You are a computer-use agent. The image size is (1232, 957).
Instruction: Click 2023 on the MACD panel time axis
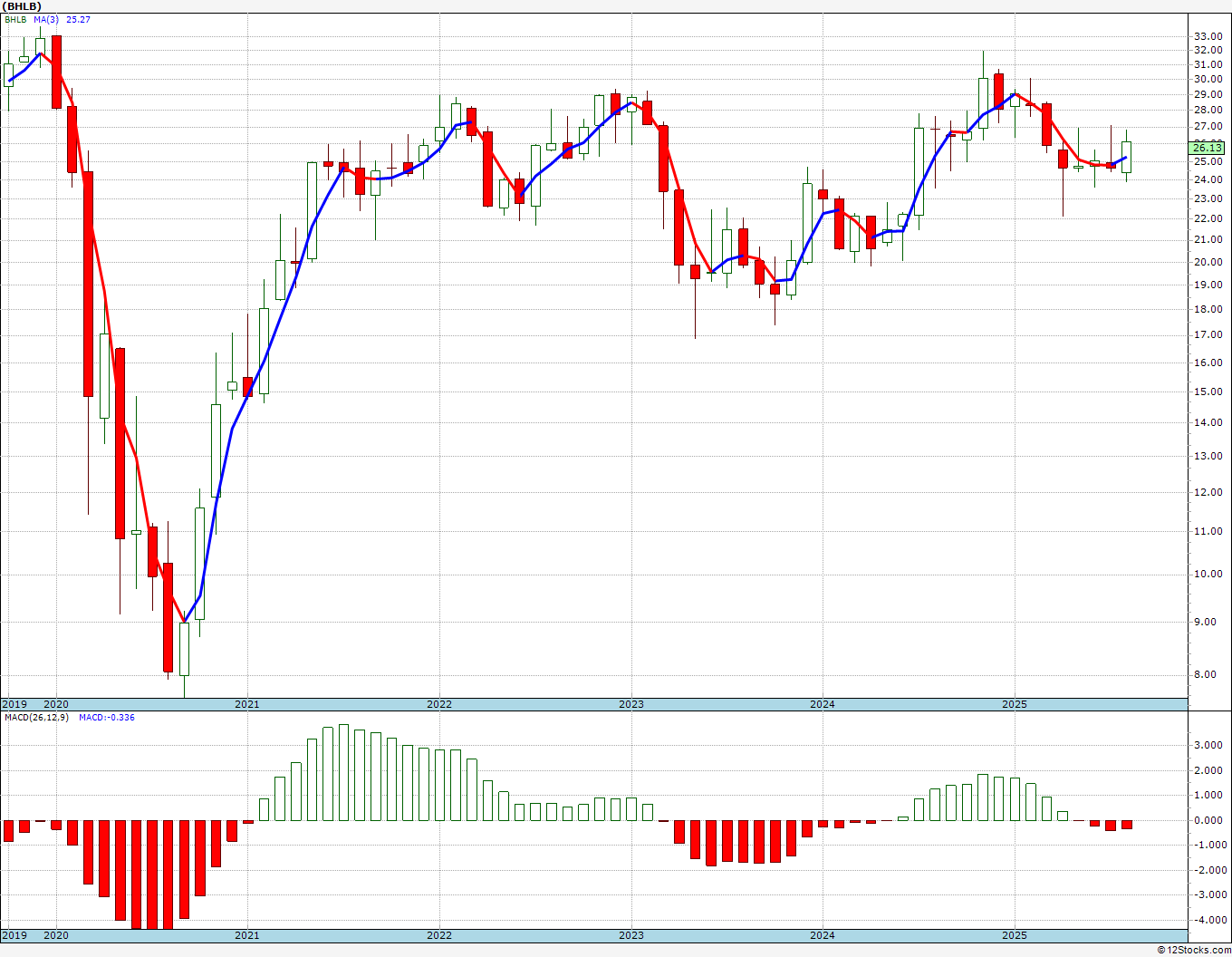click(631, 935)
